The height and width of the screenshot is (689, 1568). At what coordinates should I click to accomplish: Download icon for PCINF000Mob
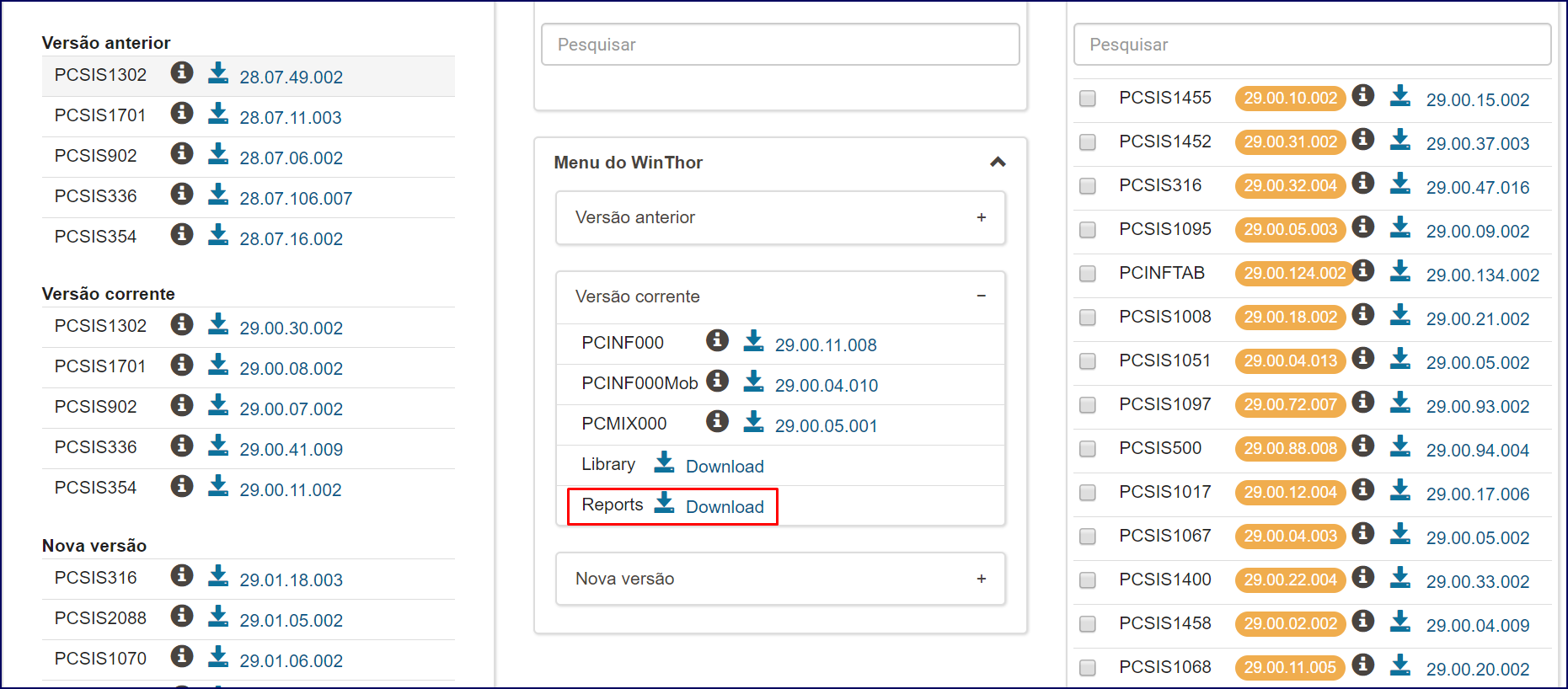753,381
